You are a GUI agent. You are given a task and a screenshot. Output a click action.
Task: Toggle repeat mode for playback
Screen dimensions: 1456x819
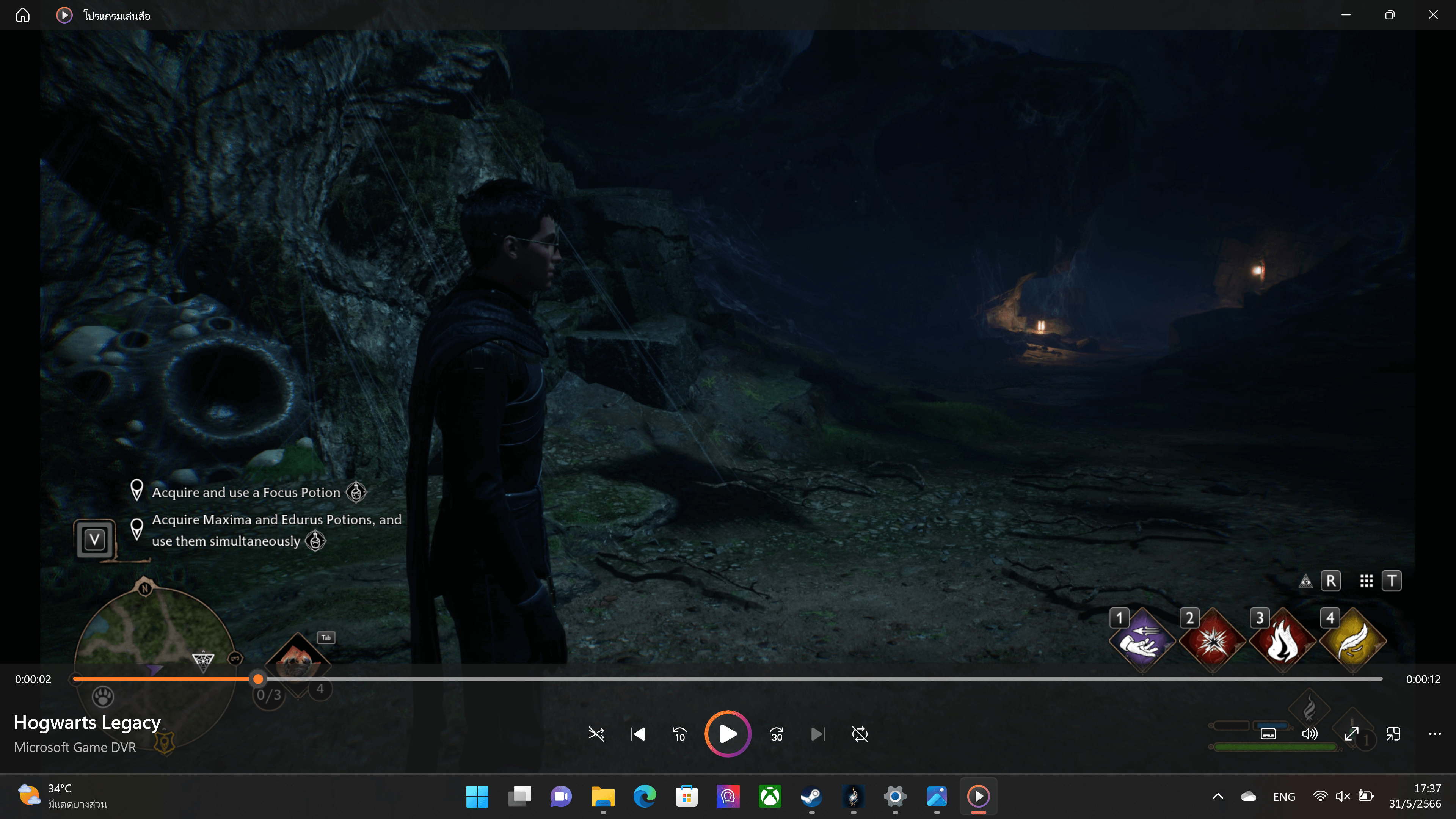coord(860,734)
